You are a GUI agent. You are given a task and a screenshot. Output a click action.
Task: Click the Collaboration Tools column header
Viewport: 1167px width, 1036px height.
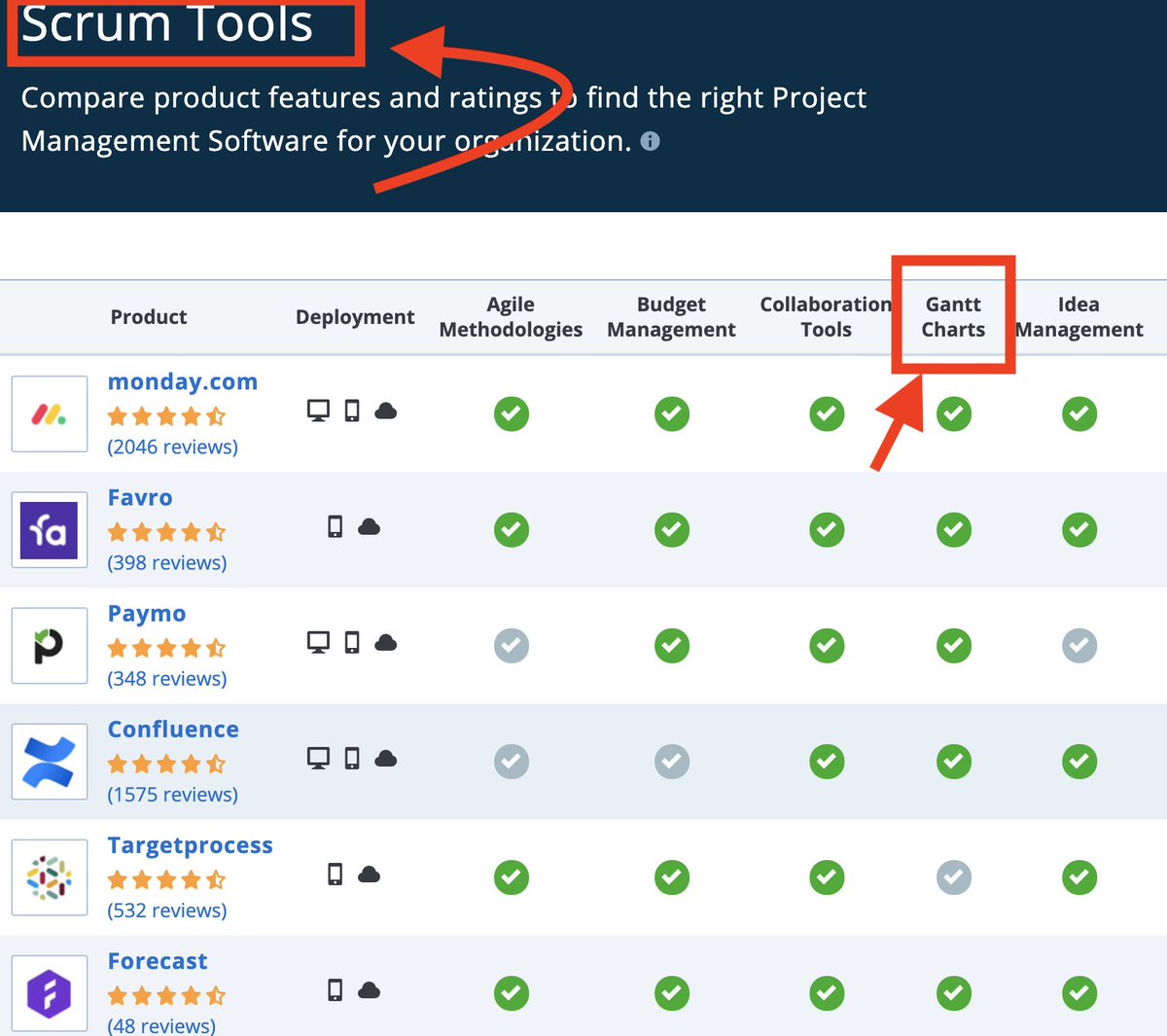tap(827, 317)
